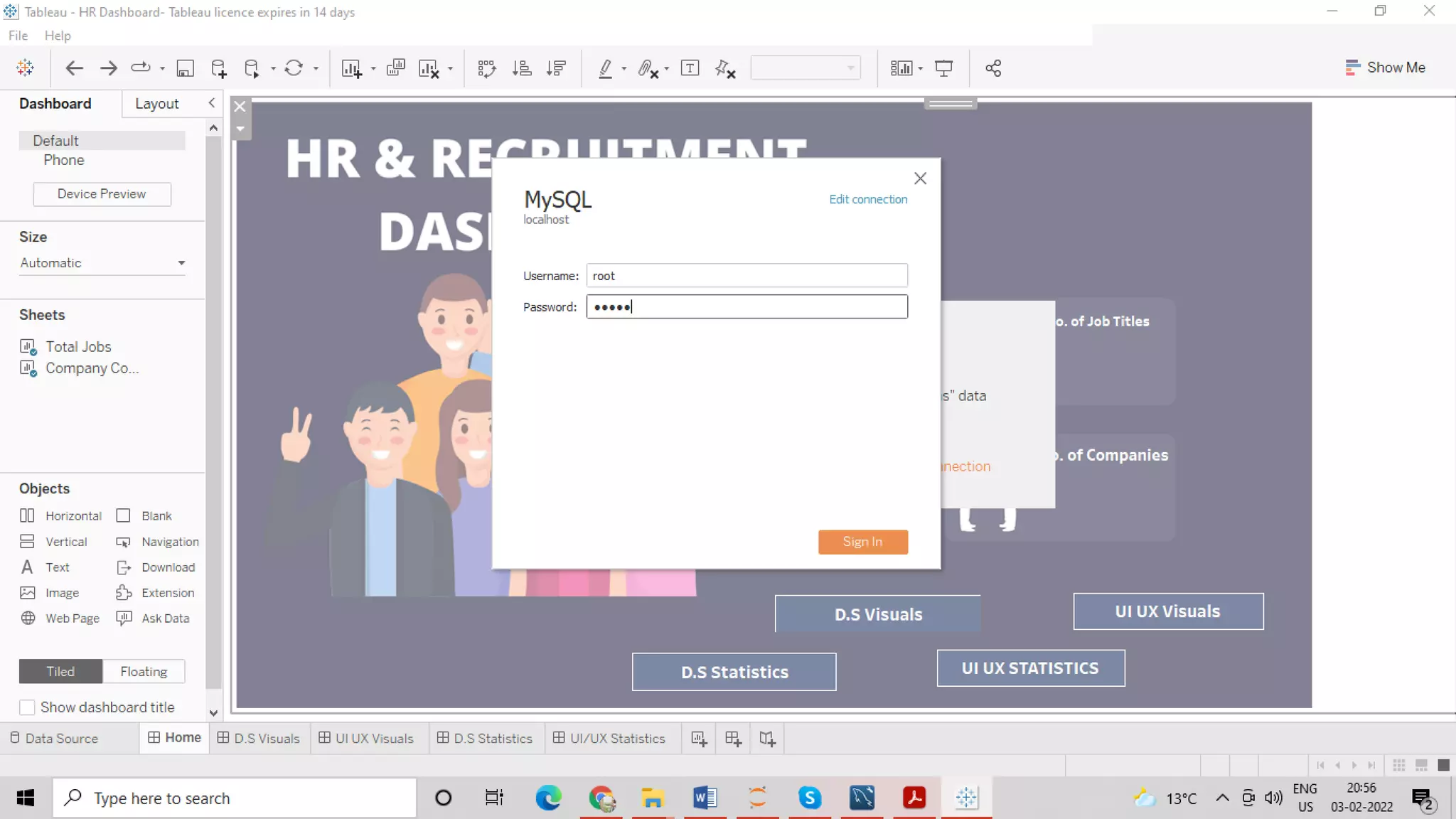The width and height of the screenshot is (1456, 819).
Task: Click the Refresh data icon
Action: tap(294, 68)
